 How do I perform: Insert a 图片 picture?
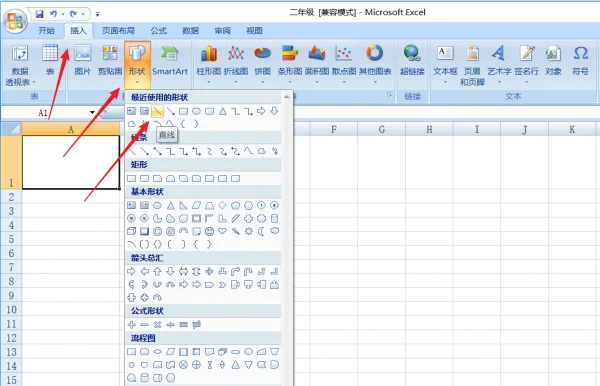[x=83, y=60]
